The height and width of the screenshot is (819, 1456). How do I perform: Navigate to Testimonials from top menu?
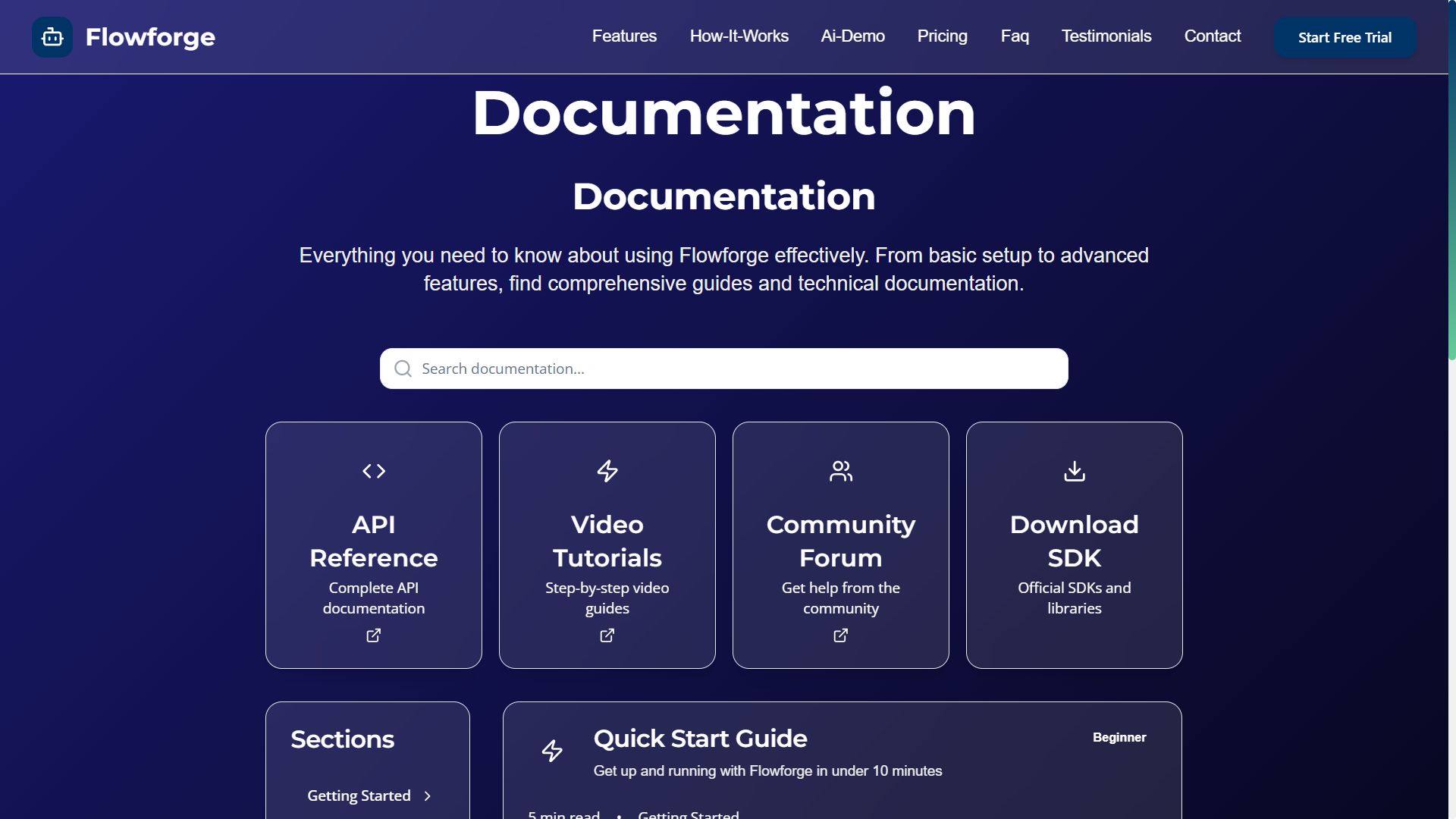click(1106, 36)
